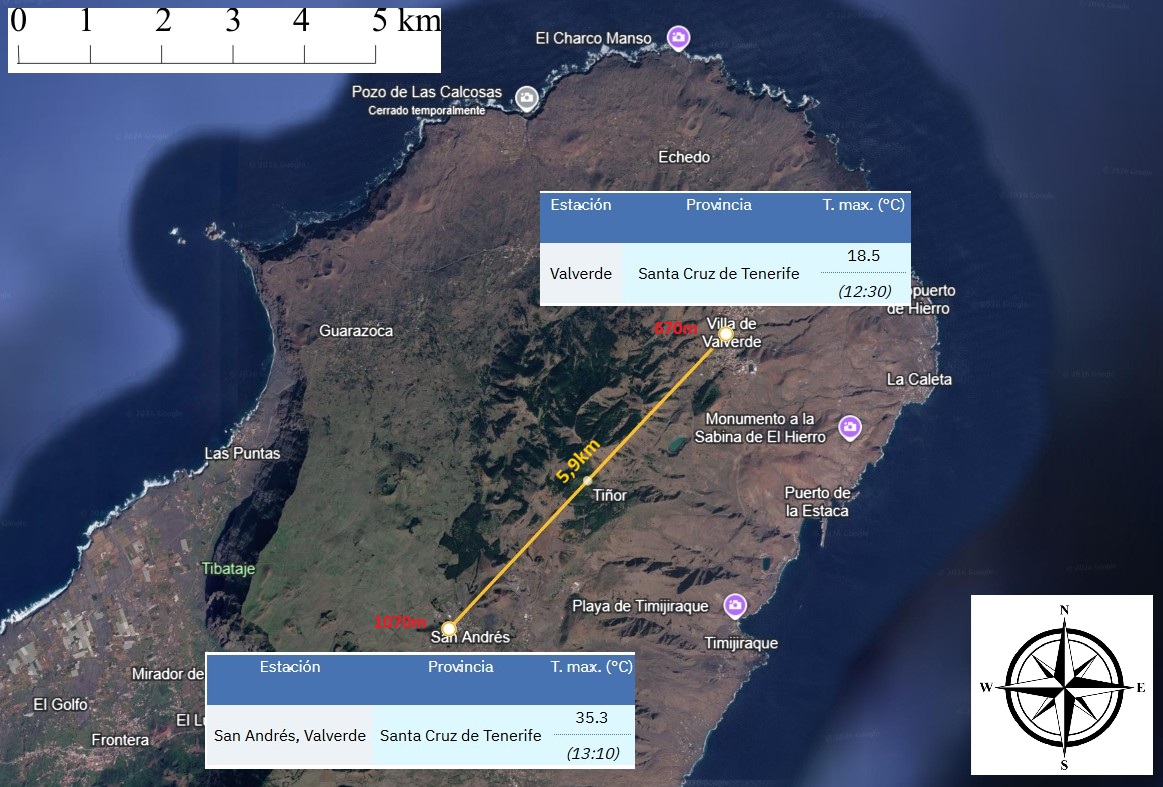Click the 5 km scale bar label
This screenshot has width=1163, height=787.
[x=406, y=21]
